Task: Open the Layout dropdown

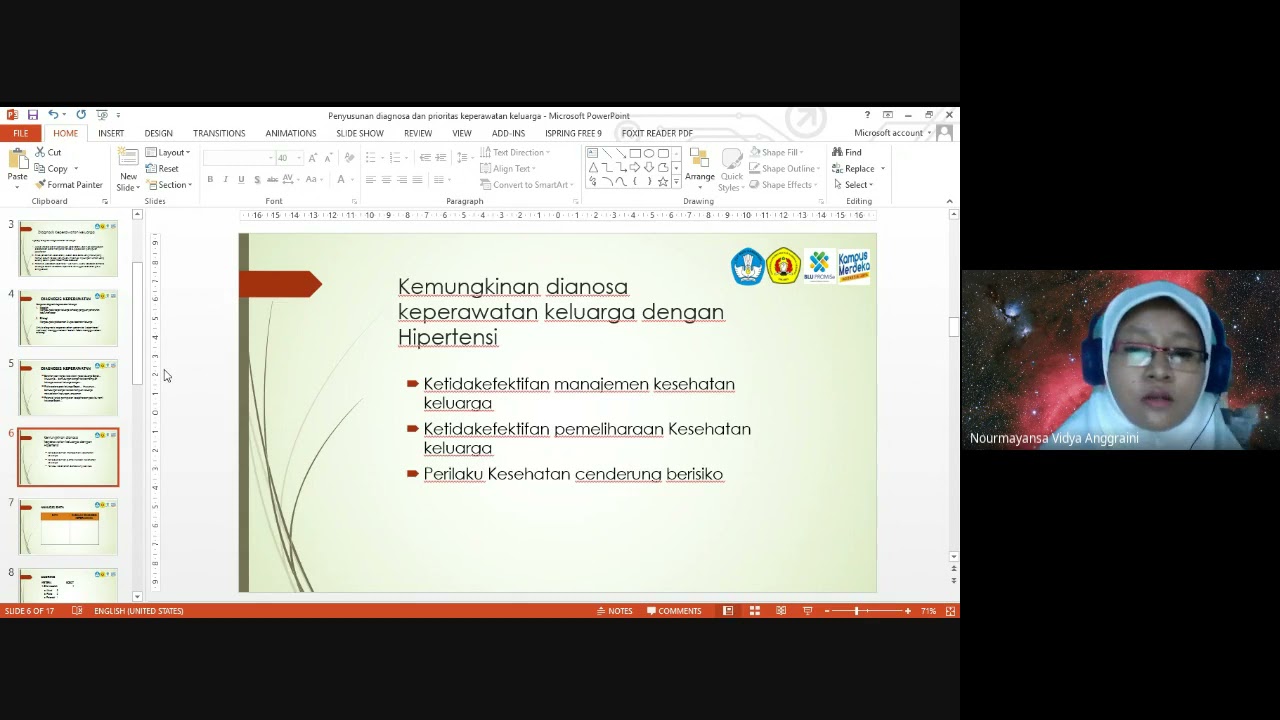Action: coord(168,153)
